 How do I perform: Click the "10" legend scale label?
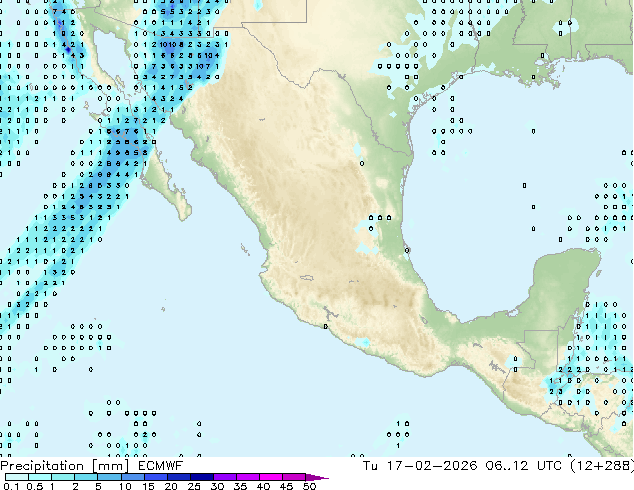(x=125, y=486)
